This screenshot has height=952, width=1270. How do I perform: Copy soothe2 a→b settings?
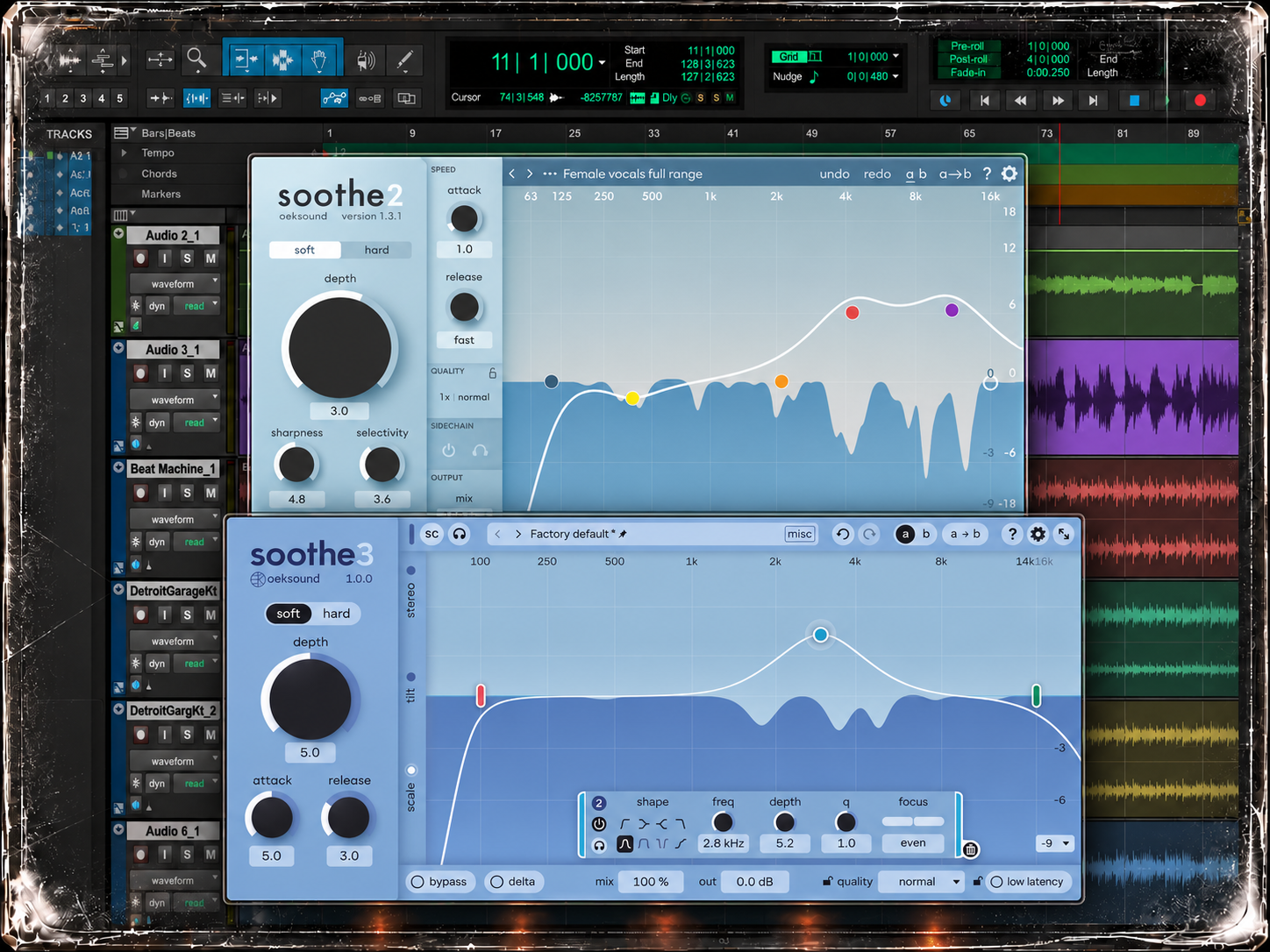coord(955,174)
